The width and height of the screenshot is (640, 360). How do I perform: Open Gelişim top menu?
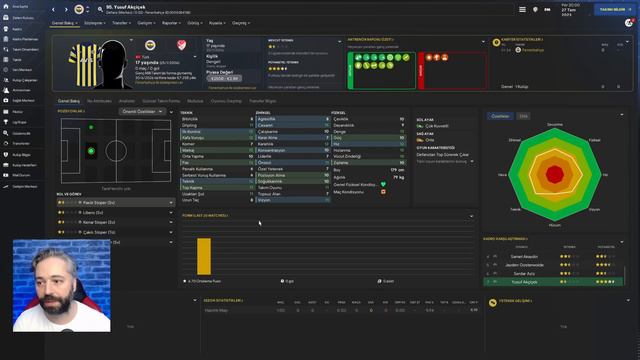pyautogui.click(x=146, y=23)
